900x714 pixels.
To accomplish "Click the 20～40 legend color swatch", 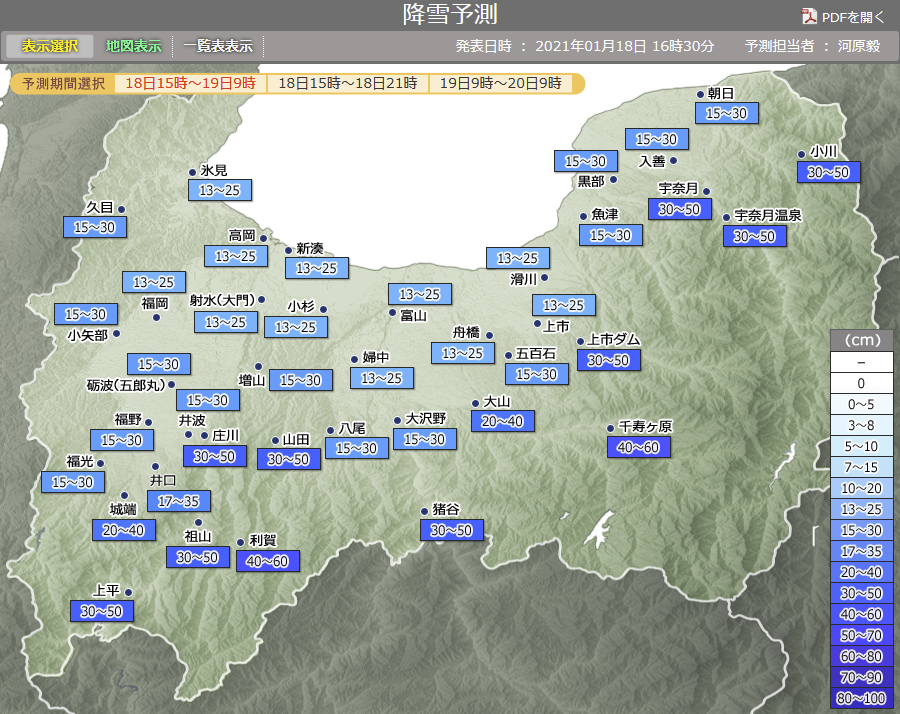I will (x=862, y=572).
